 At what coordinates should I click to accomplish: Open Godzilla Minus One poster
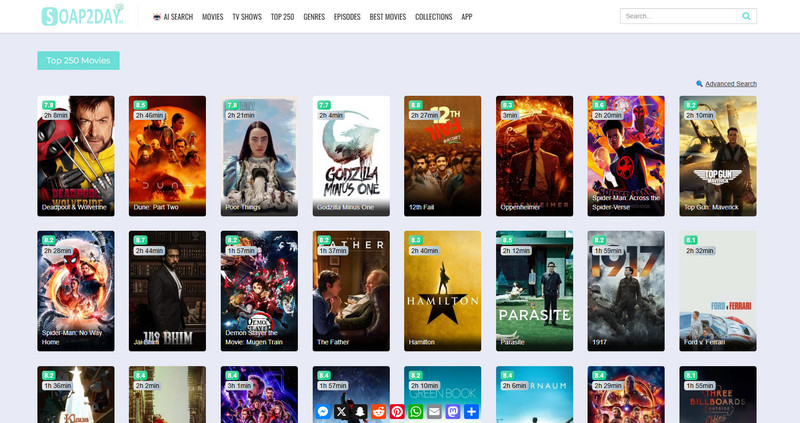351,156
